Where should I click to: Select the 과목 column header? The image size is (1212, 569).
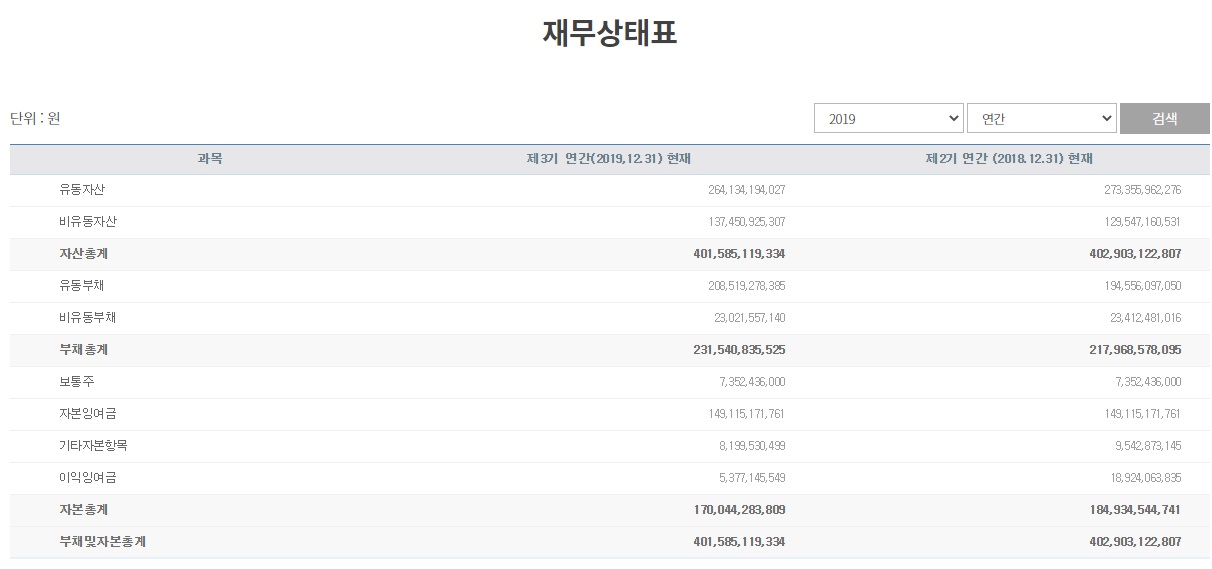click(x=210, y=159)
